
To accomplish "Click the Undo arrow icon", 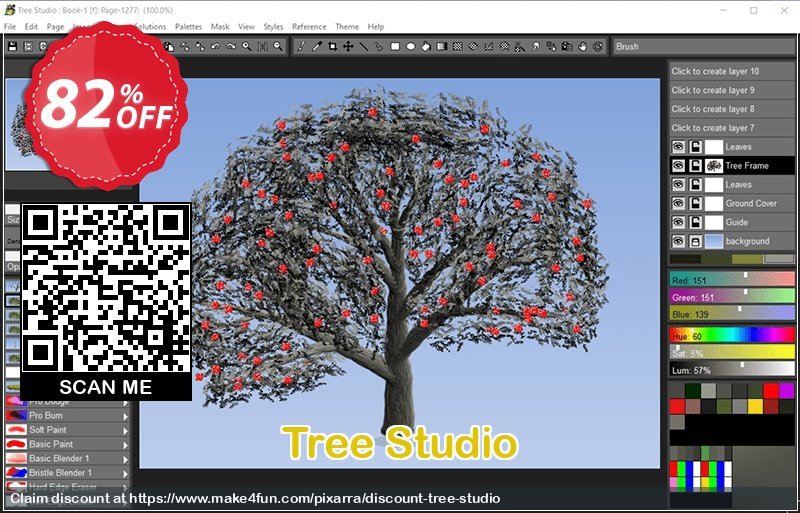I will 215,46.
